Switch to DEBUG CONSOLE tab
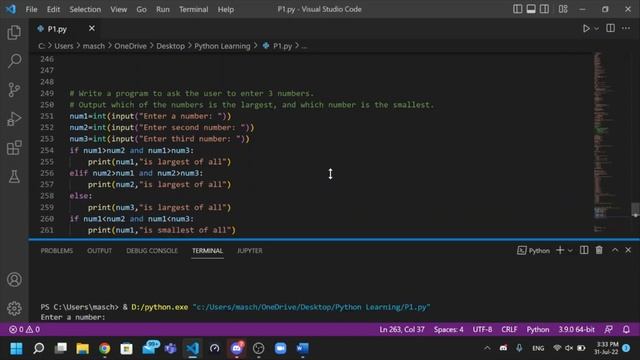640x360 pixels. click(x=152, y=251)
